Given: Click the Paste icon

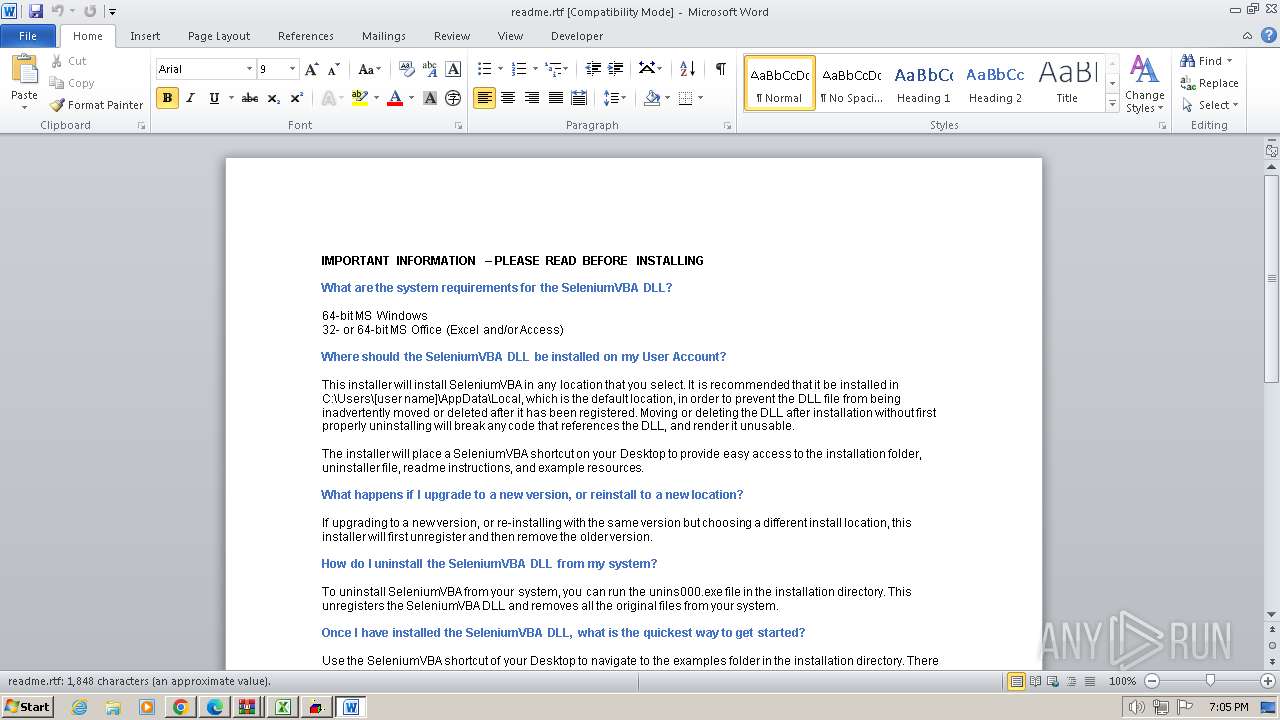Looking at the screenshot, I should (x=24, y=72).
